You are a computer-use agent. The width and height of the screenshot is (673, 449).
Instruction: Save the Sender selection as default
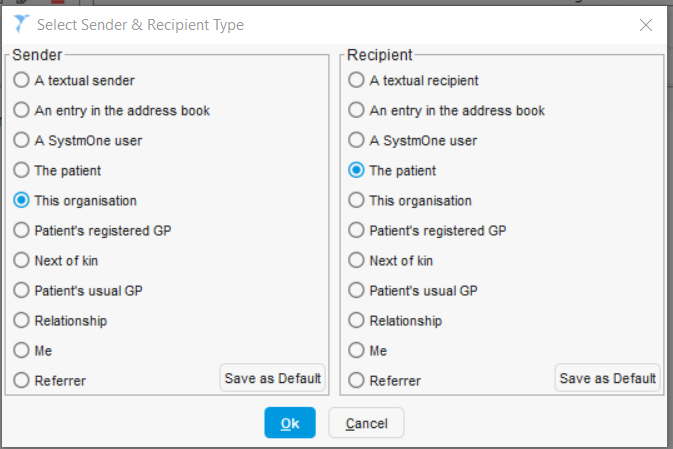(273, 378)
